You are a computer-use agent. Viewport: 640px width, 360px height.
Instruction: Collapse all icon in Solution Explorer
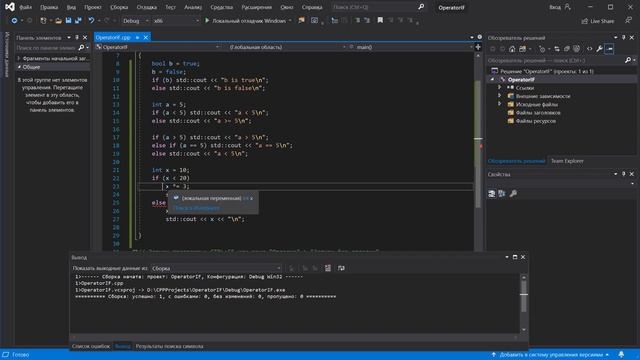(x=567, y=49)
